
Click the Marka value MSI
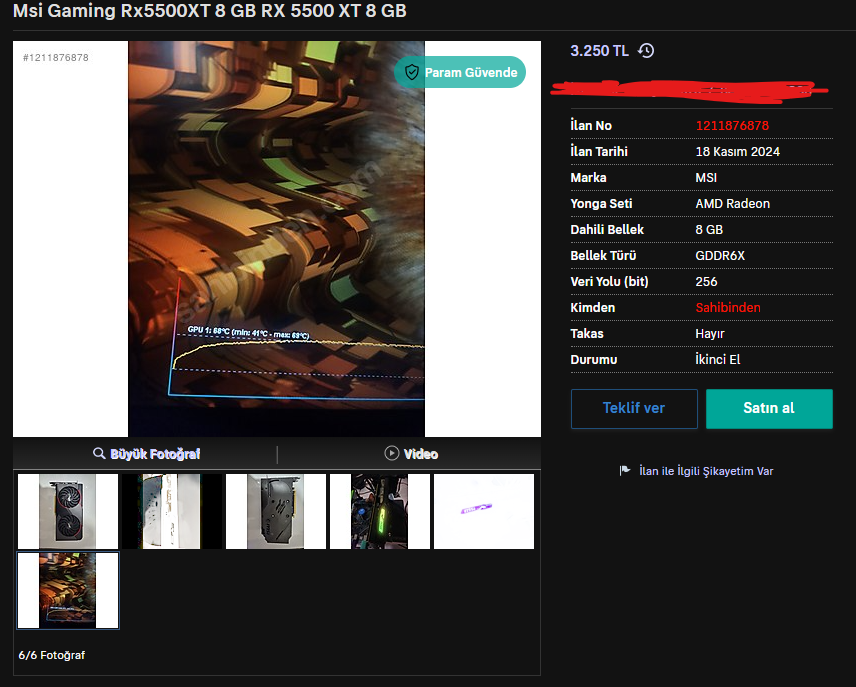point(706,177)
